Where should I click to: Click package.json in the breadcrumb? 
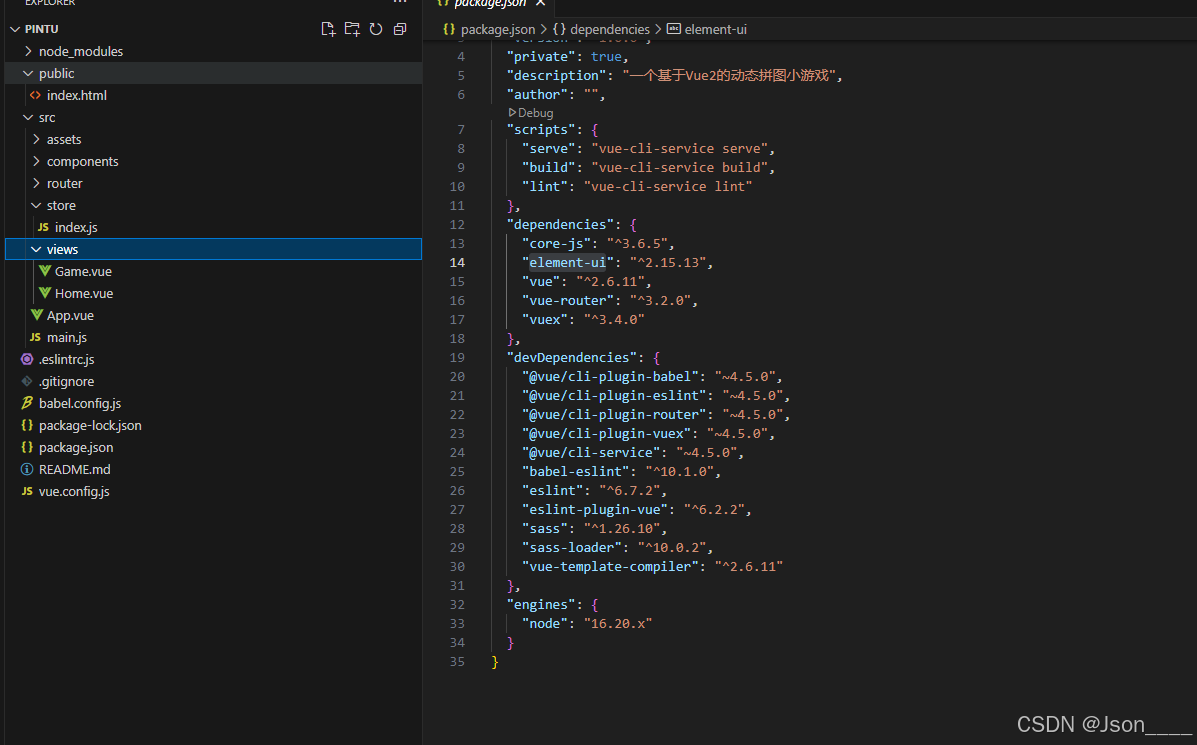pos(498,29)
